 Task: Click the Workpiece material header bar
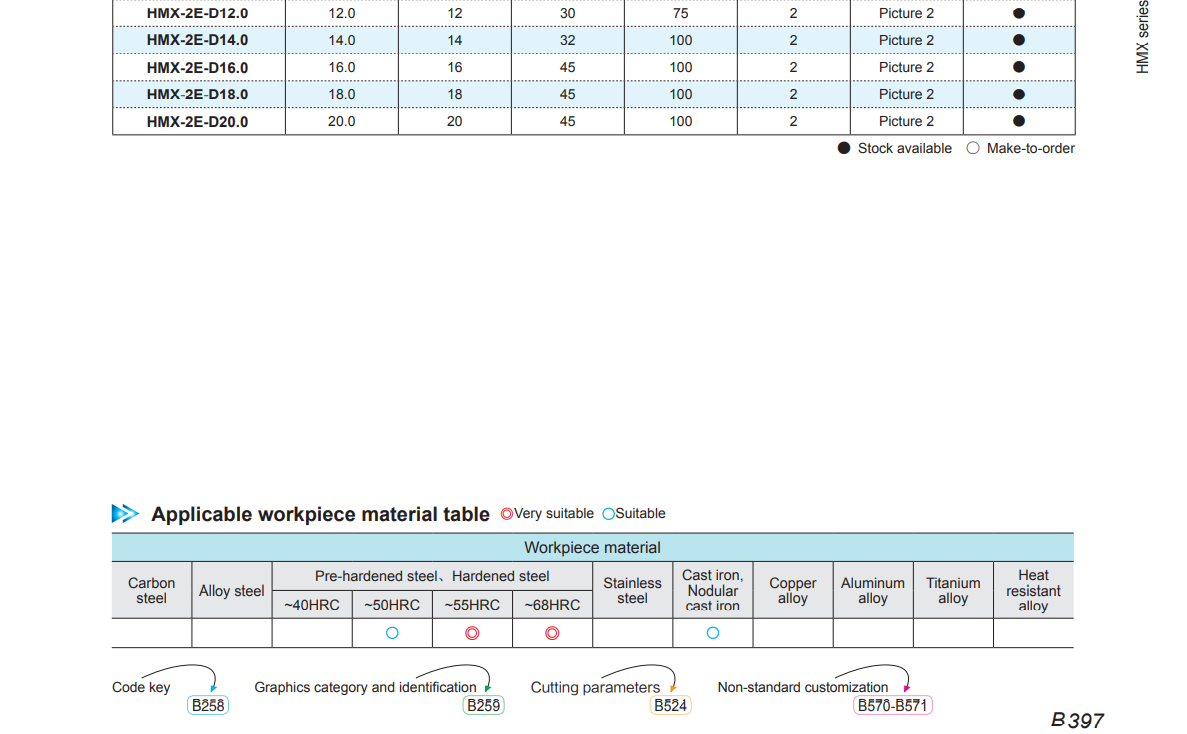pyautogui.click(x=592, y=547)
